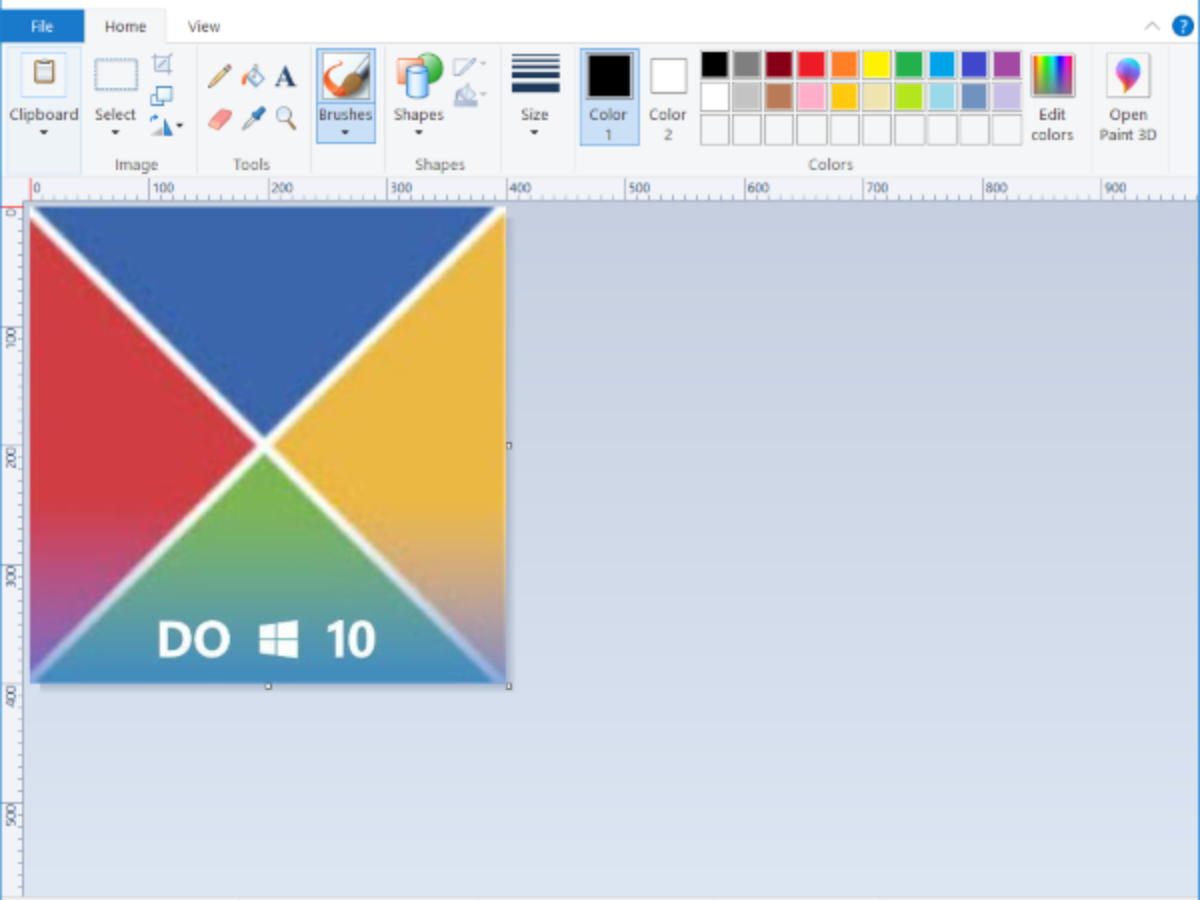Viewport: 1200px width, 900px height.
Task: Expand the Select dropdown arrow
Action: (116, 133)
